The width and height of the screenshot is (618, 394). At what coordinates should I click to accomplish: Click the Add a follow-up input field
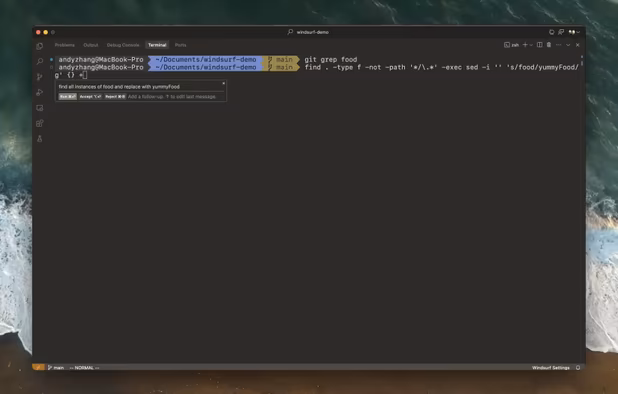pos(172,97)
